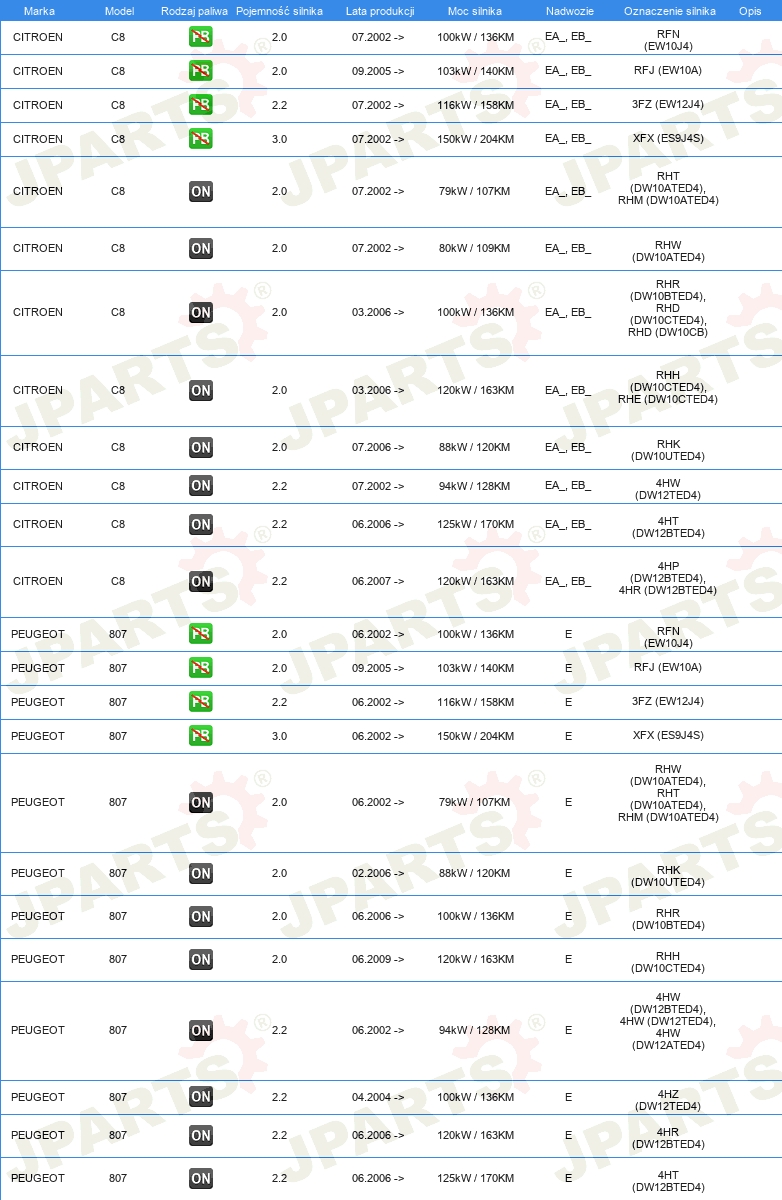
Task: Select the ON icon in Peugeot 02.2006 RHK row
Action: click(201, 873)
